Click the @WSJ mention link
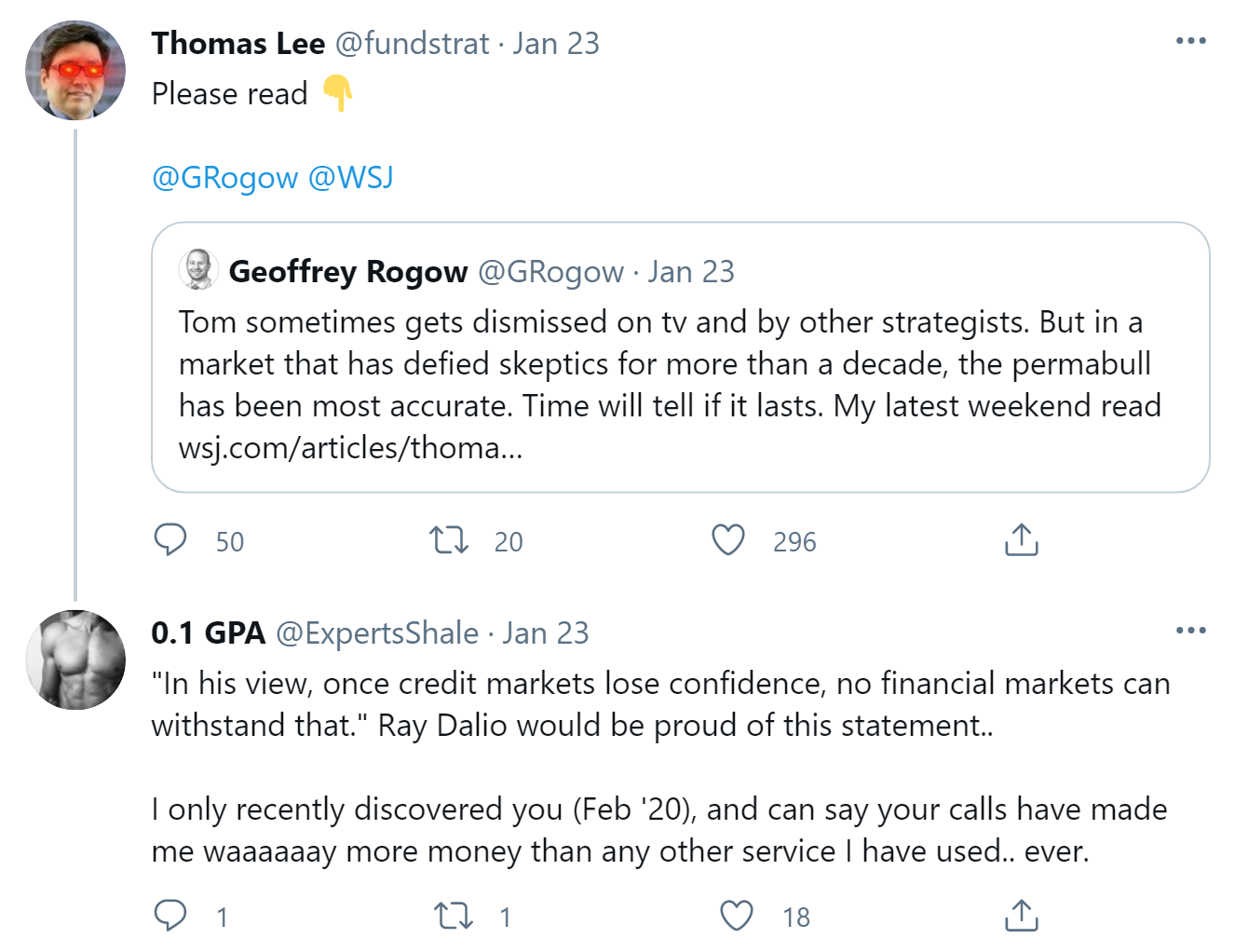This screenshot has height=952, width=1235. (x=351, y=177)
